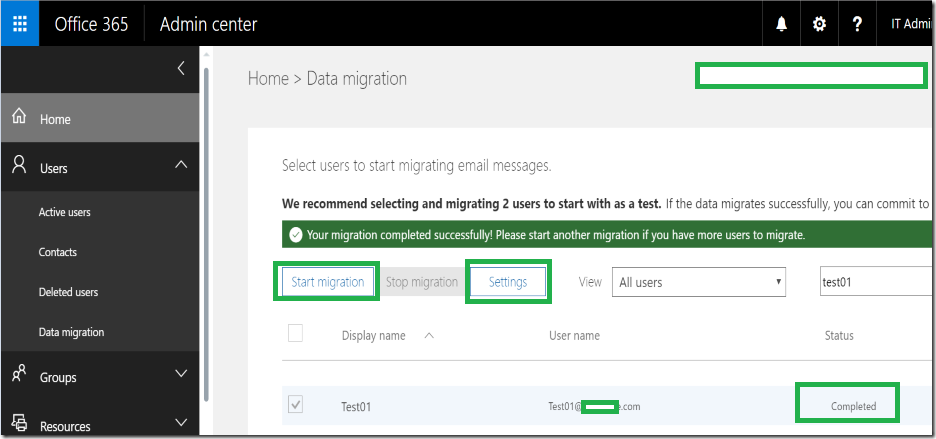Open Contacts page
This screenshot has height=439, width=936.
point(57,252)
